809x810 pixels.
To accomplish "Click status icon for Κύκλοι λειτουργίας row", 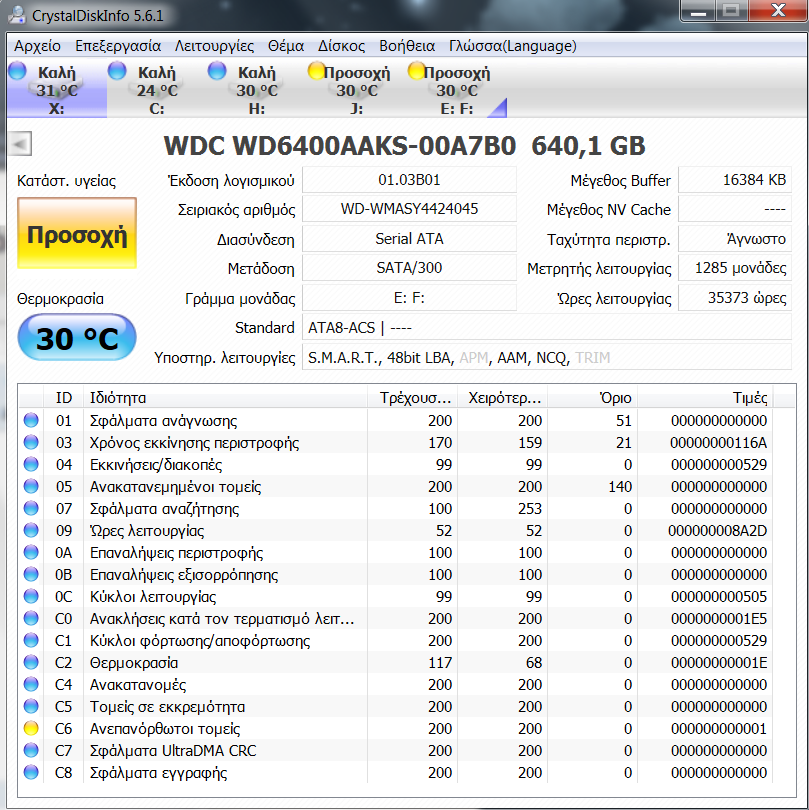I will [31, 596].
